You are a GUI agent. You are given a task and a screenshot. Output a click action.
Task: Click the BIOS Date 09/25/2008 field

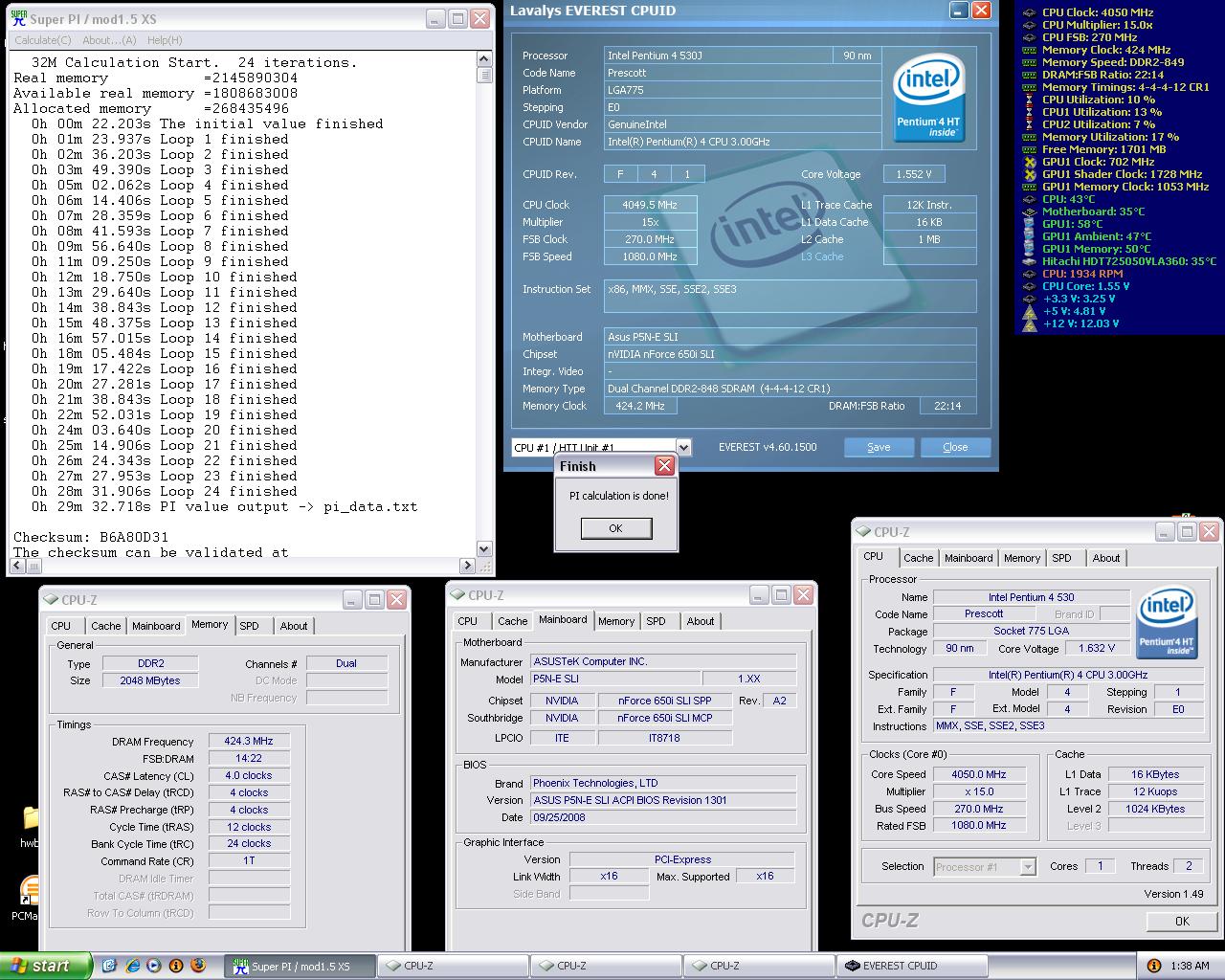[663, 817]
